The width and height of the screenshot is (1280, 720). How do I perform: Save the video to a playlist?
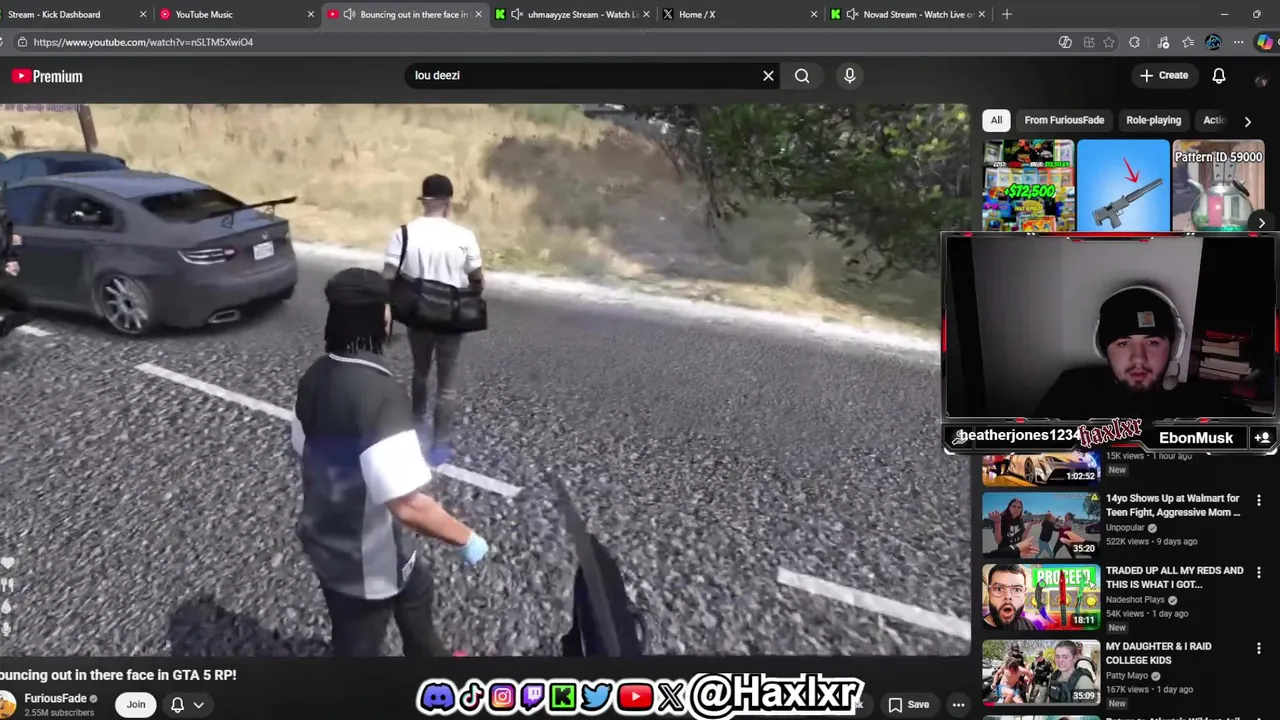(x=909, y=705)
